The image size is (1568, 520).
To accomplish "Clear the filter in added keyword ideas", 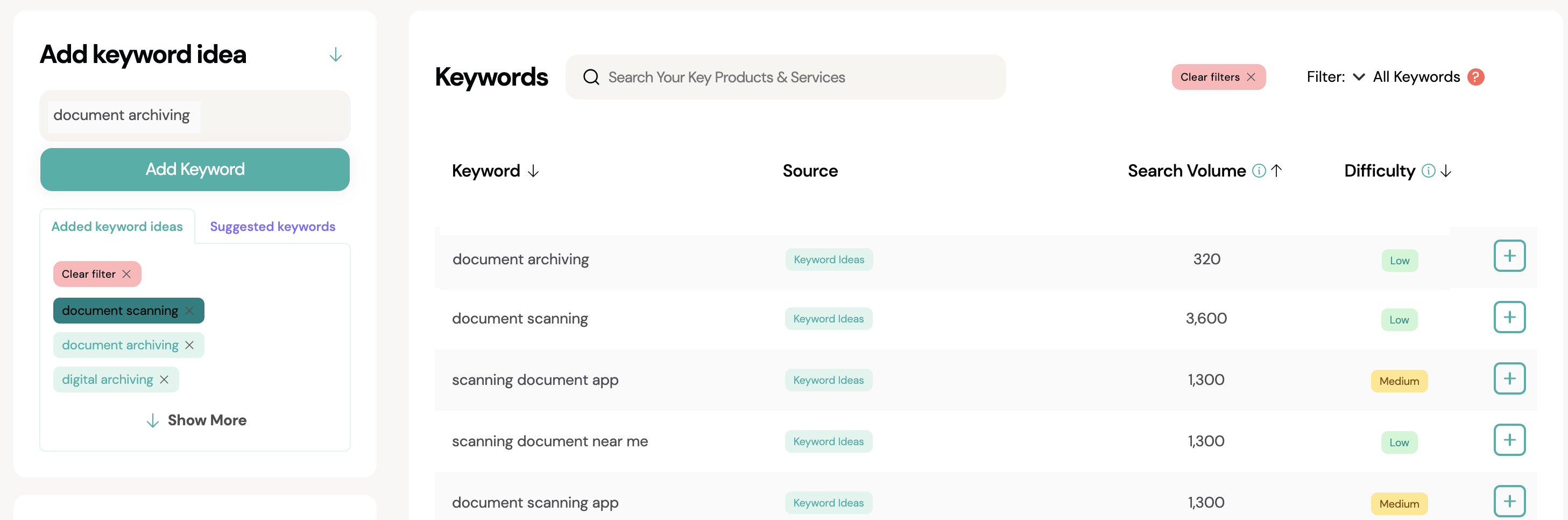I will click(x=97, y=274).
